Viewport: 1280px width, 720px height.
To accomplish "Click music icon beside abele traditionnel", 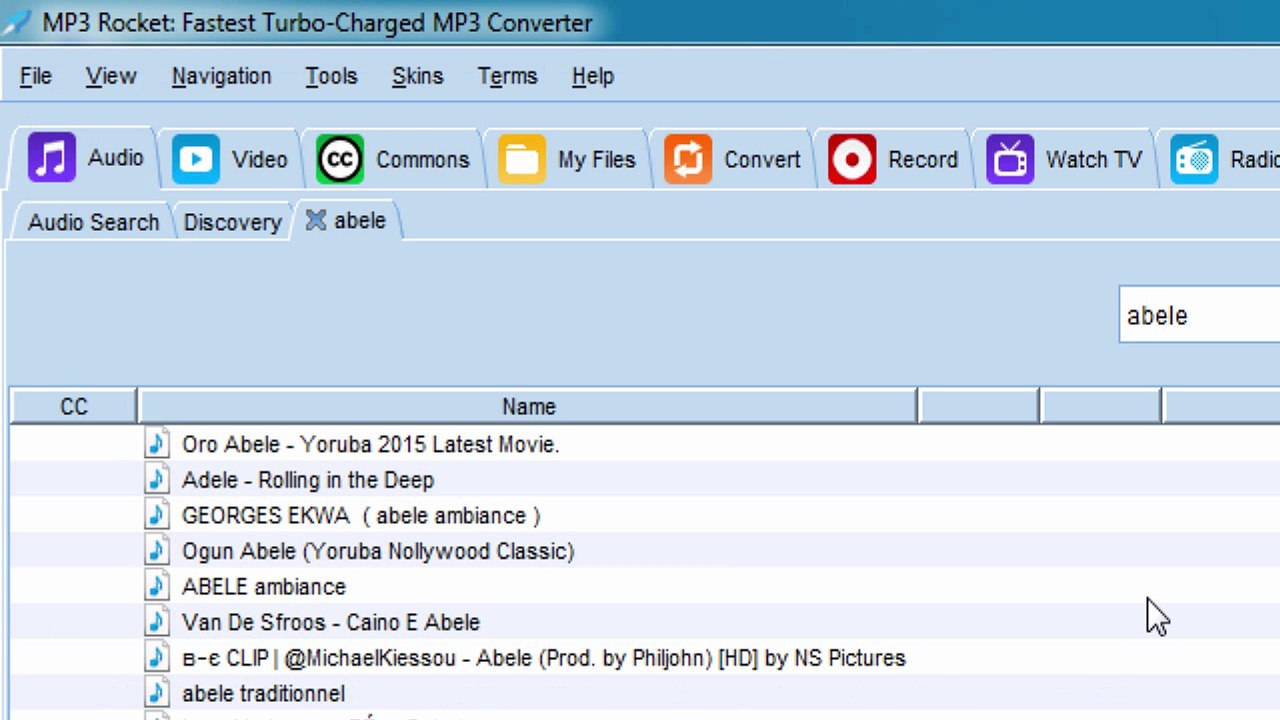I will point(157,693).
